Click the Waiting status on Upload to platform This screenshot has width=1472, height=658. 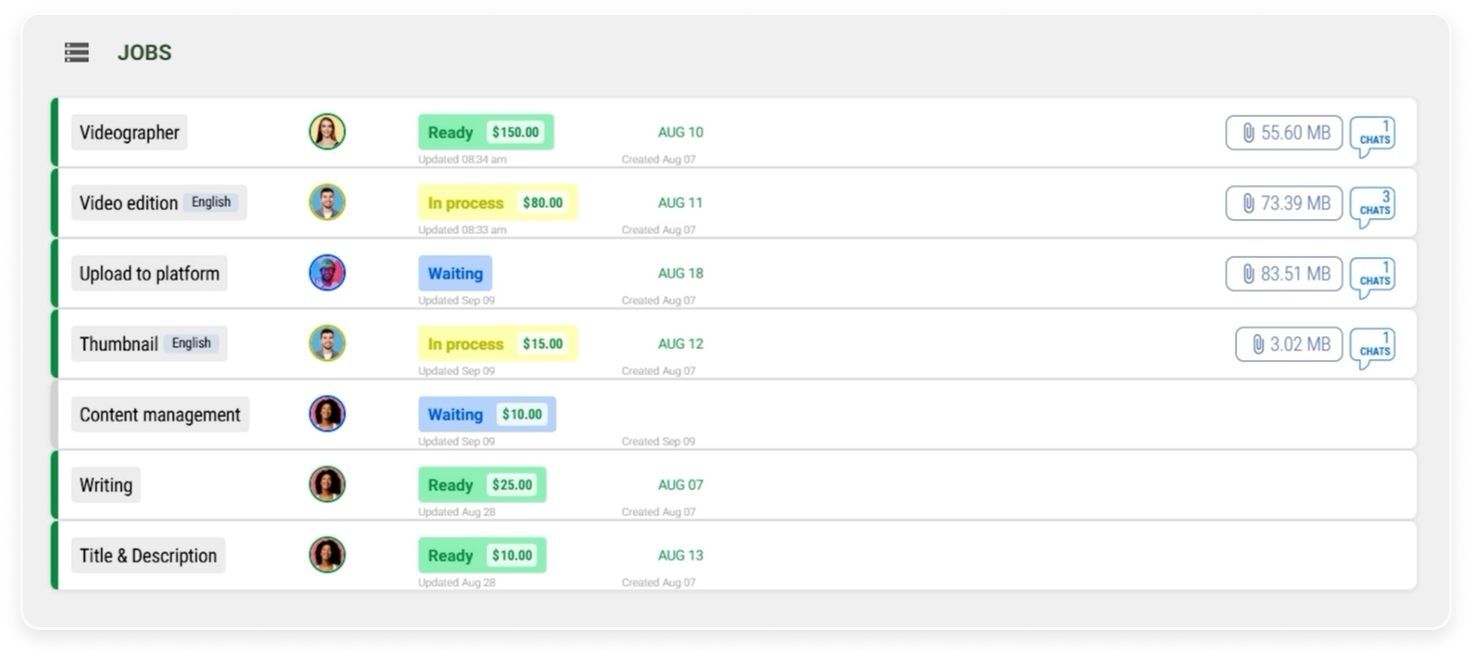pos(455,273)
